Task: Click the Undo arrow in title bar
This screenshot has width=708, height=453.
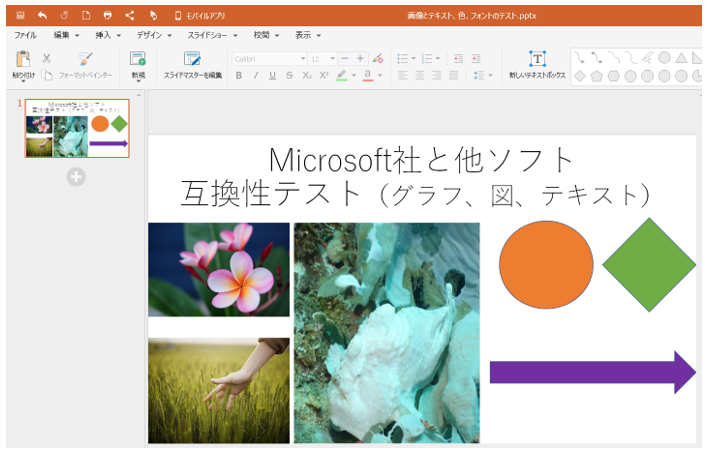Action: coord(42,16)
